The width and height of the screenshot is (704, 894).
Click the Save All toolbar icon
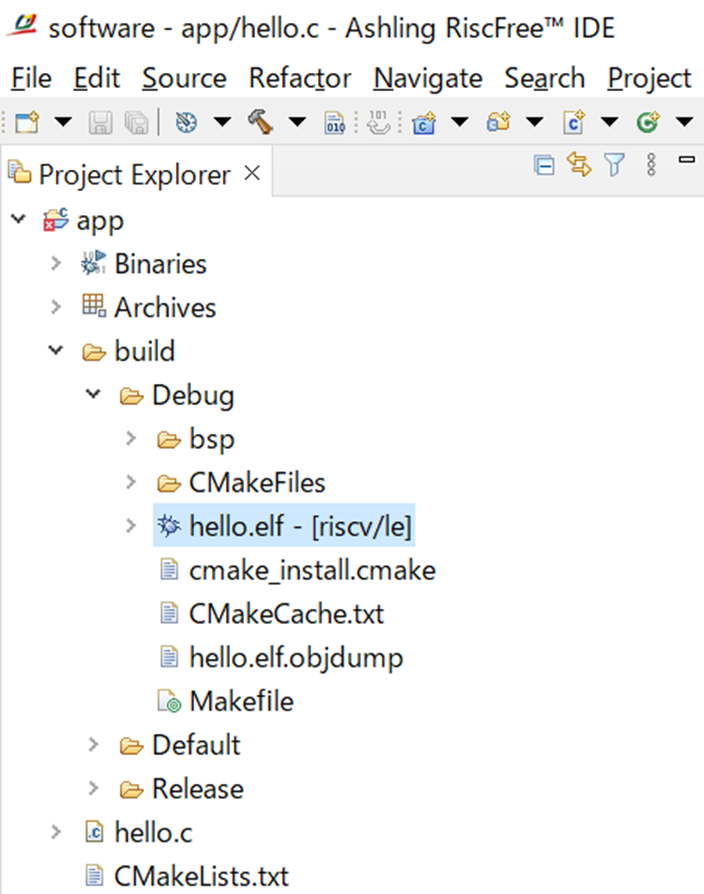tap(135, 122)
